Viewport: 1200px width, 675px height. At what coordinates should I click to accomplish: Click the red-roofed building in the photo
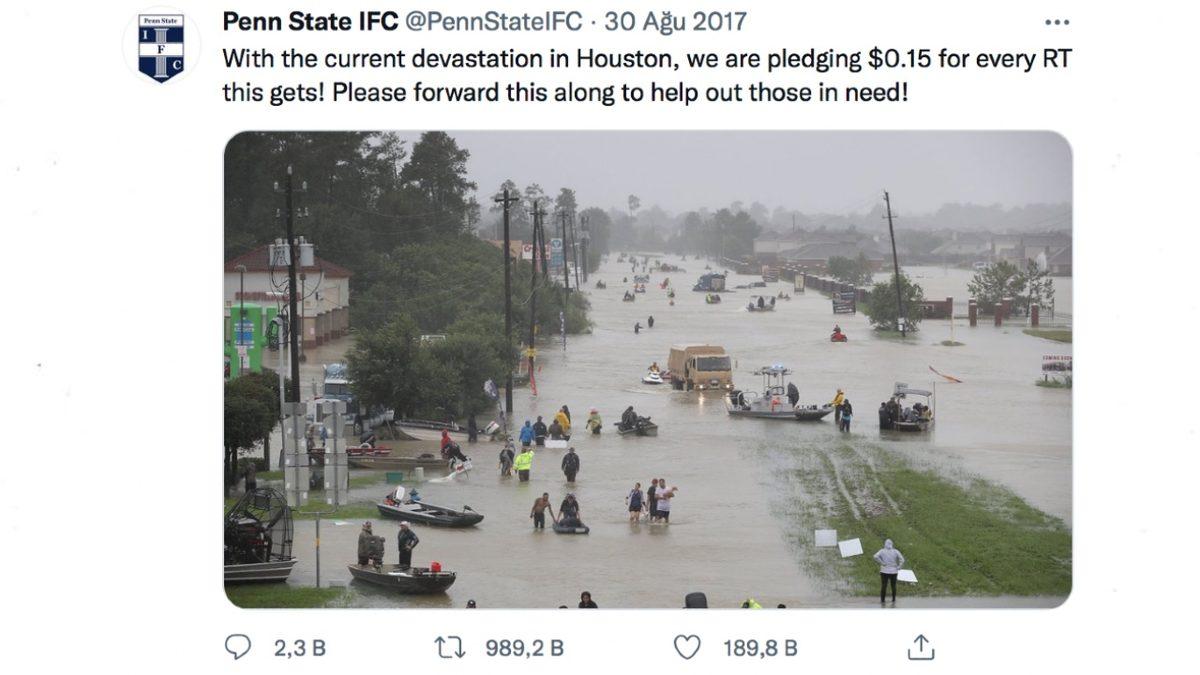(290, 290)
